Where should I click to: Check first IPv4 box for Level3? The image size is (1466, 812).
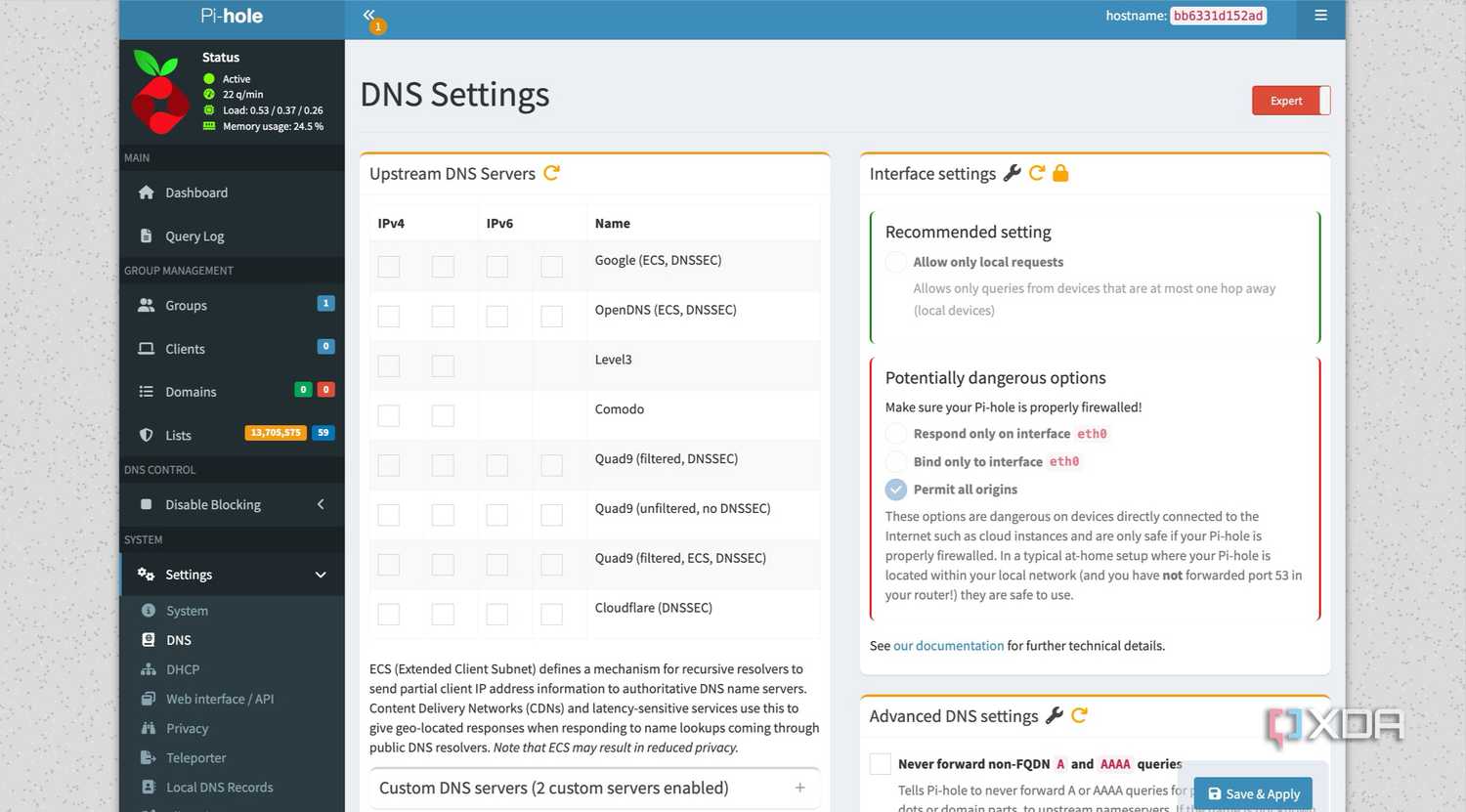pos(389,366)
